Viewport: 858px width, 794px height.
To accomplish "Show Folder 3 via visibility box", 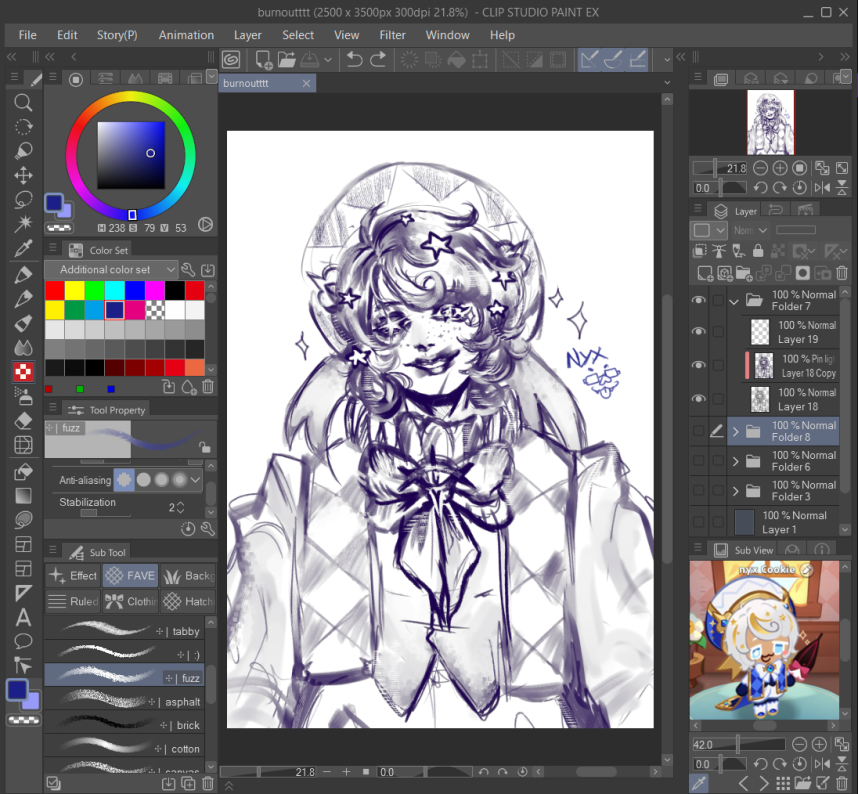I will pyautogui.click(x=699, y=490).
